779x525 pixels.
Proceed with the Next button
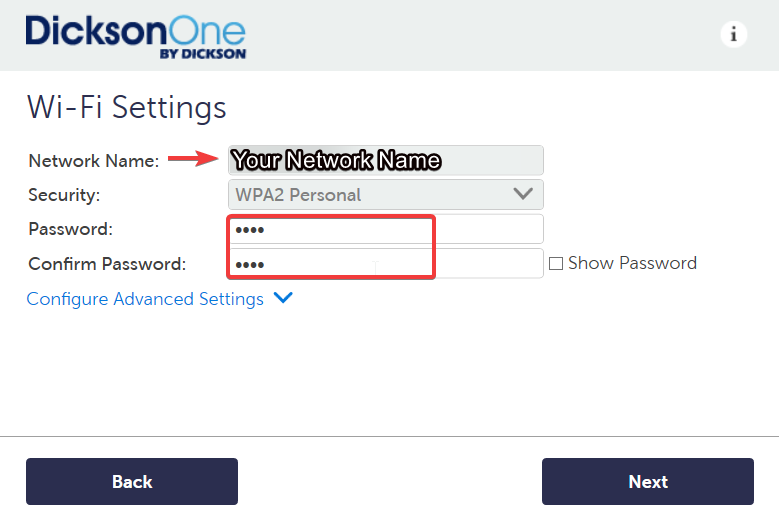647,482
